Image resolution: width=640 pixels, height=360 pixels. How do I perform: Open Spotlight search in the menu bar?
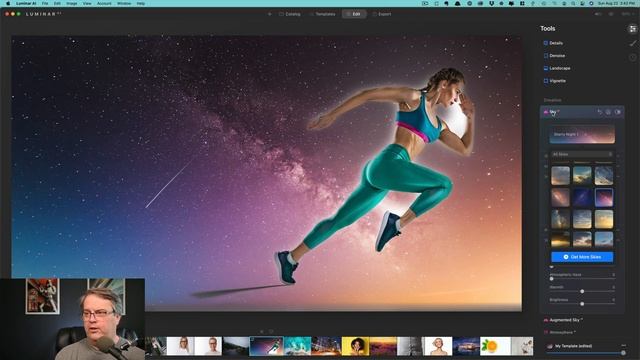(x=573, y=3)
